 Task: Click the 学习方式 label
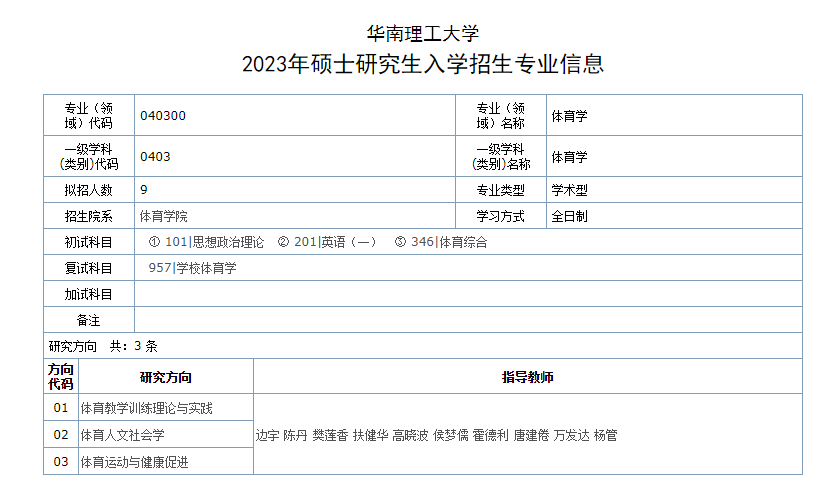point(501,216)
